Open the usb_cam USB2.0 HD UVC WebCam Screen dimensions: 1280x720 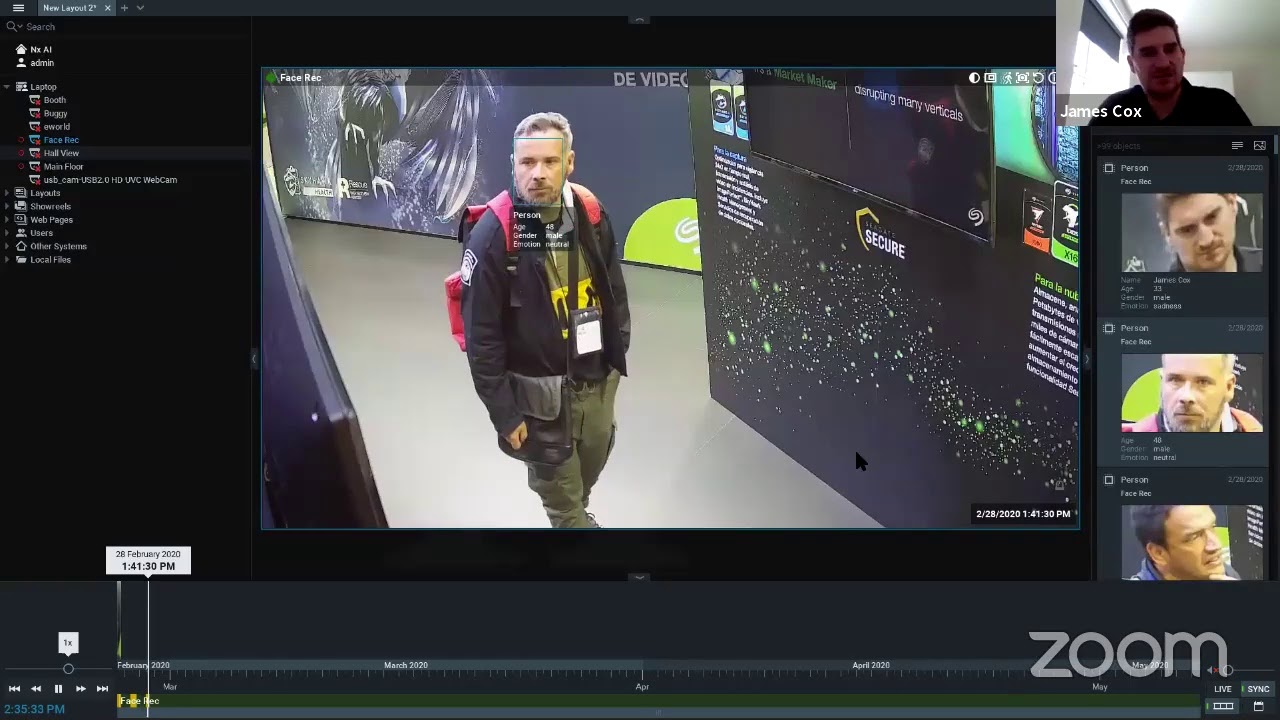coord(110,180)
